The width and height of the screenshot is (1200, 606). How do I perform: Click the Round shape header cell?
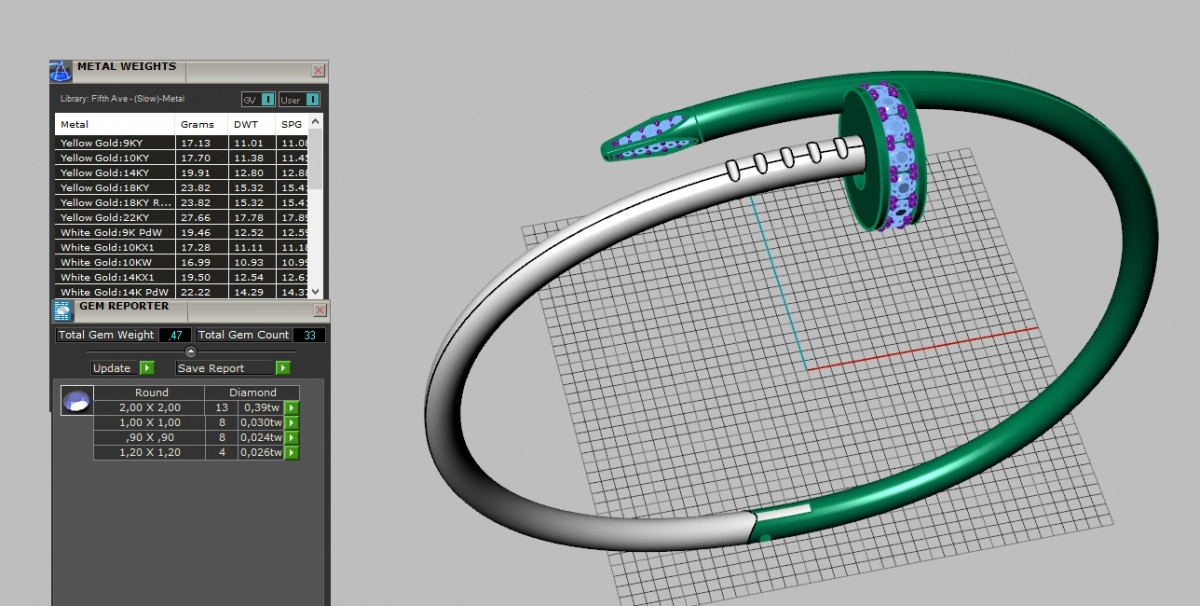tap(151, 393)
